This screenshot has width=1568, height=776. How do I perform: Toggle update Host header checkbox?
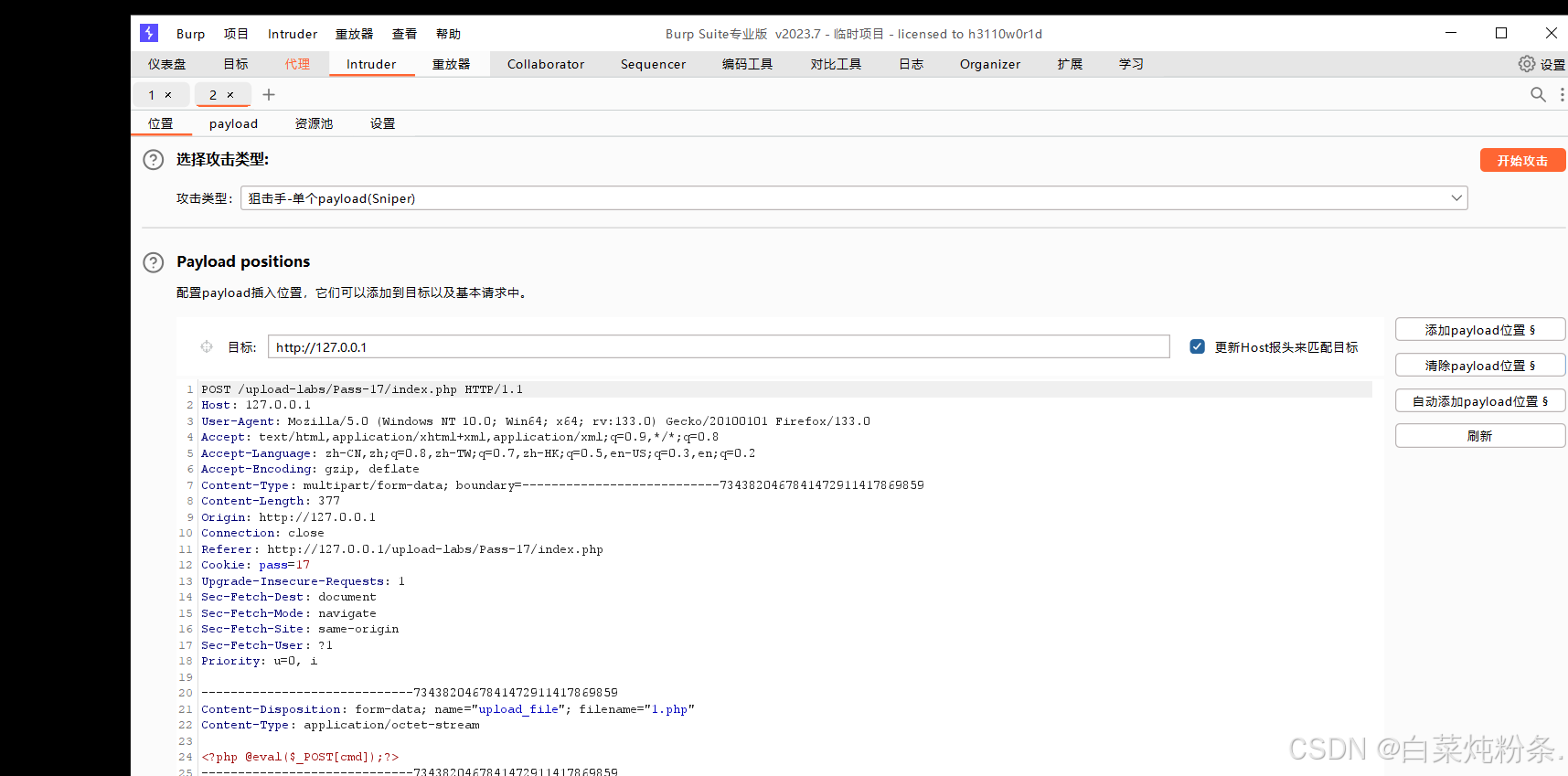pyautogui.click(x=1197, y=346)
